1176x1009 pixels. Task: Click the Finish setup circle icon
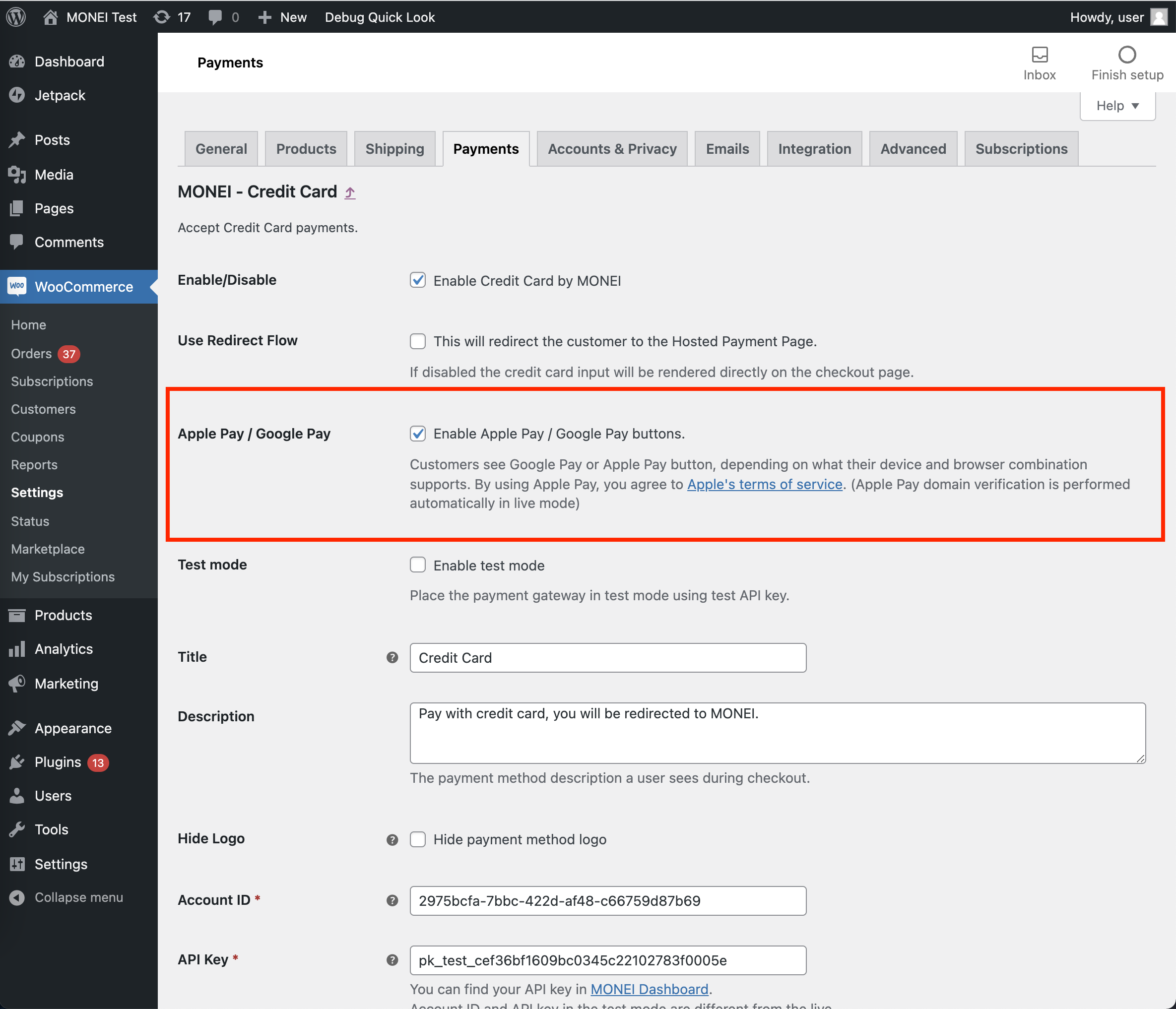pyautogui.click(x=1126, y=55)
